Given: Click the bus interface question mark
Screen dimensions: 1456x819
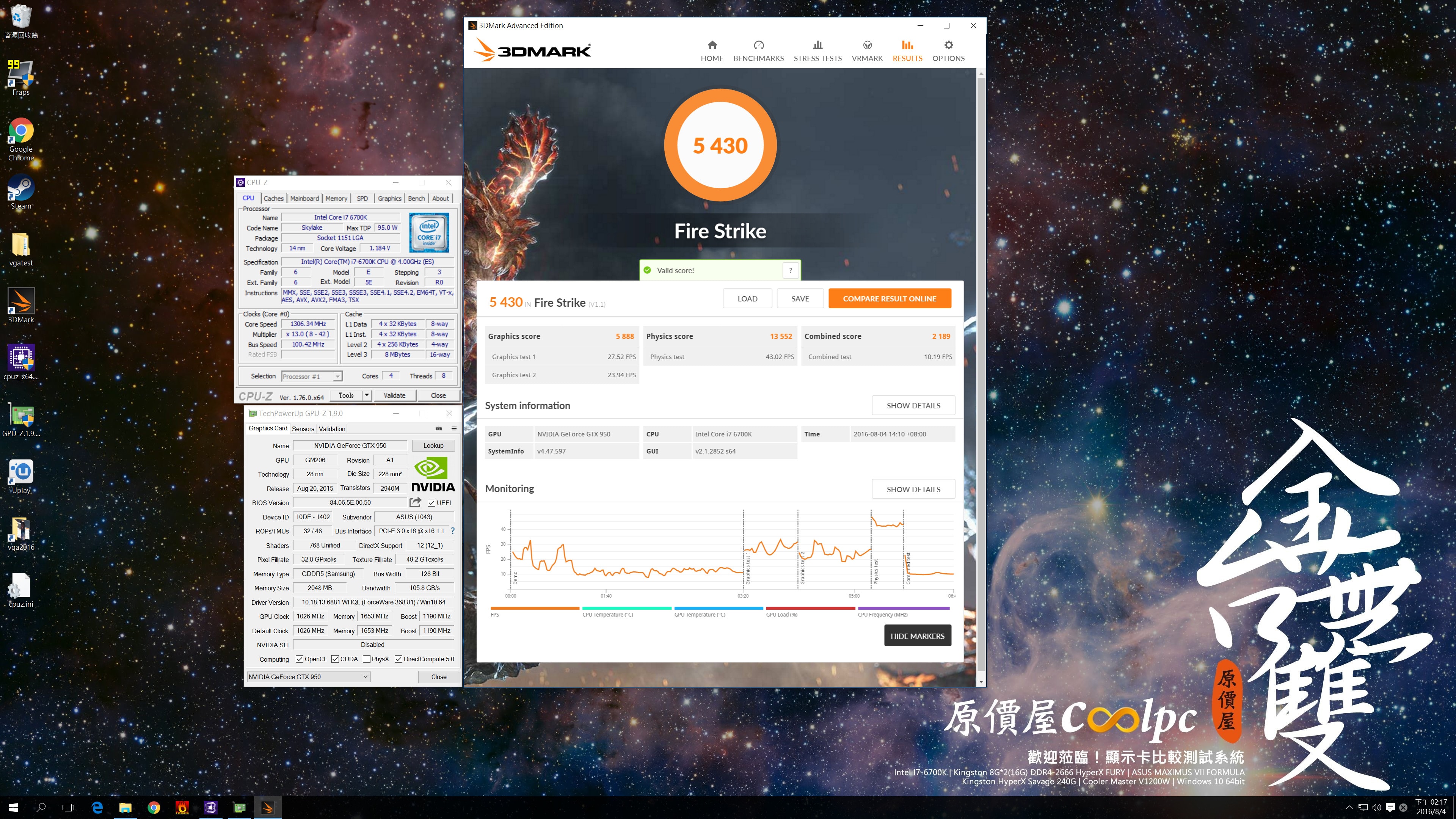Looking at the screenshot, I should coord(453,531).
